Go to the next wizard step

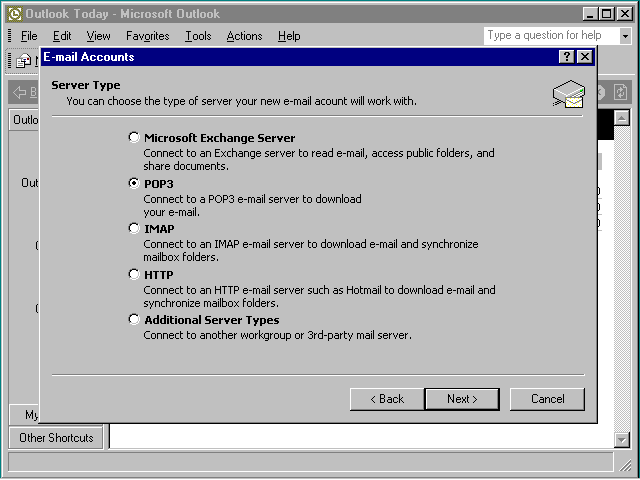[462, 399]
